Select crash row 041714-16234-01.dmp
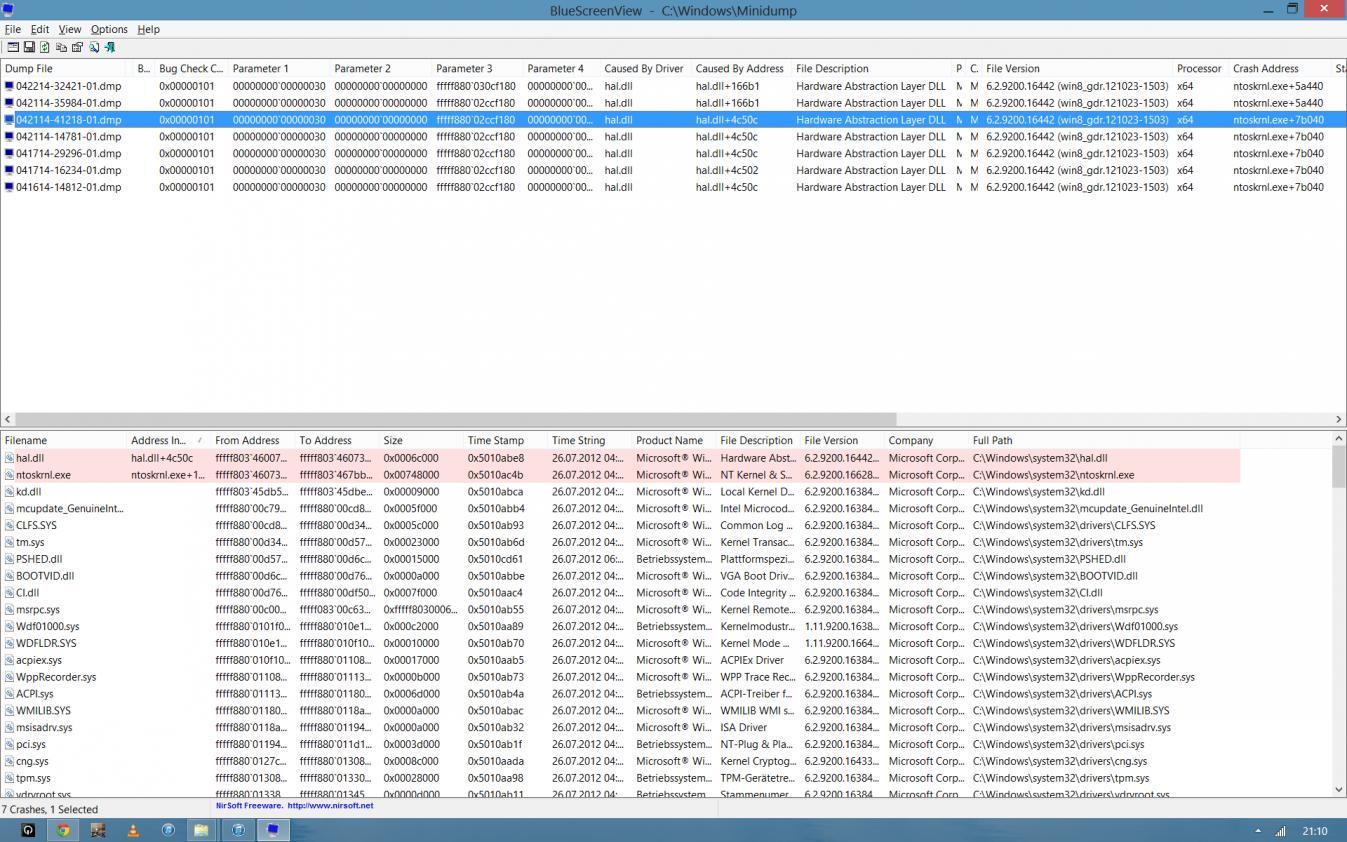The image size is (1347, 842). (672, 171)
